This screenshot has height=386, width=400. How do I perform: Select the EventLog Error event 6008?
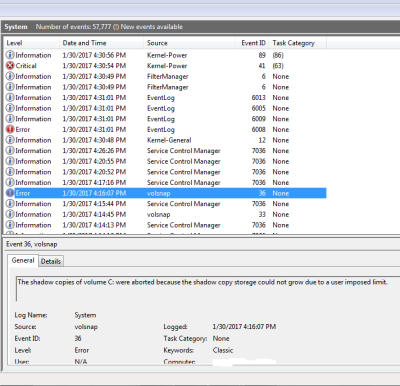tap(165, 129)
